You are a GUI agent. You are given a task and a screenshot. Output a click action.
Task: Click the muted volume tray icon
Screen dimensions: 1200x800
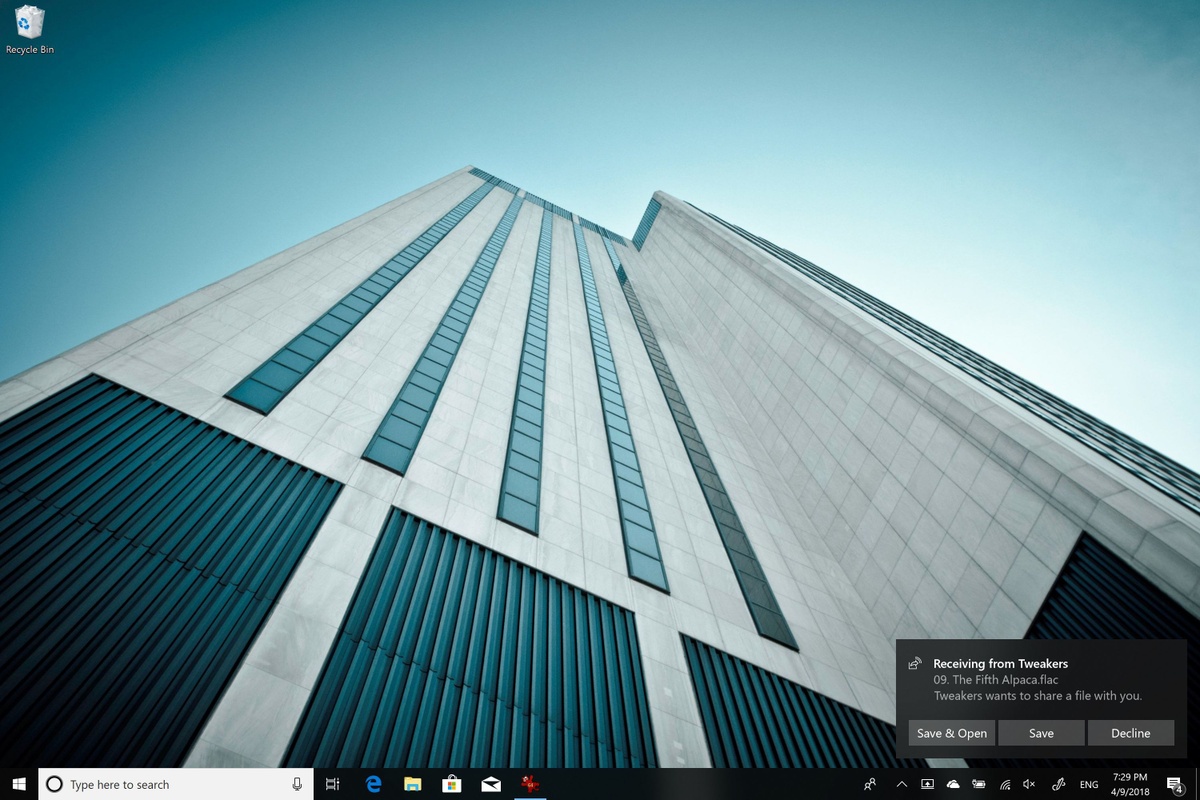(1030, 785)
